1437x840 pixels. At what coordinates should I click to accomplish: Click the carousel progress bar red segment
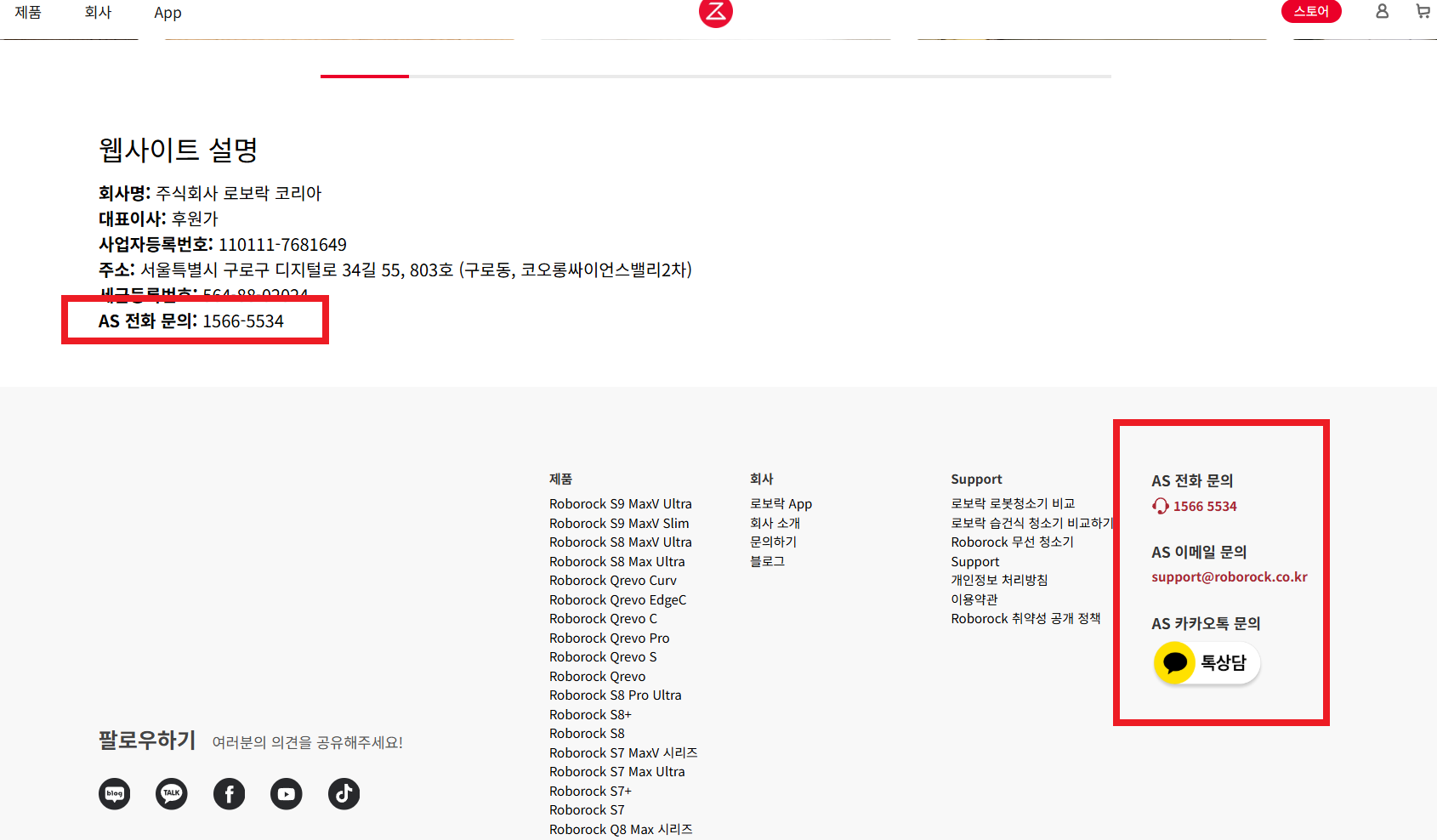click(365, 77)
